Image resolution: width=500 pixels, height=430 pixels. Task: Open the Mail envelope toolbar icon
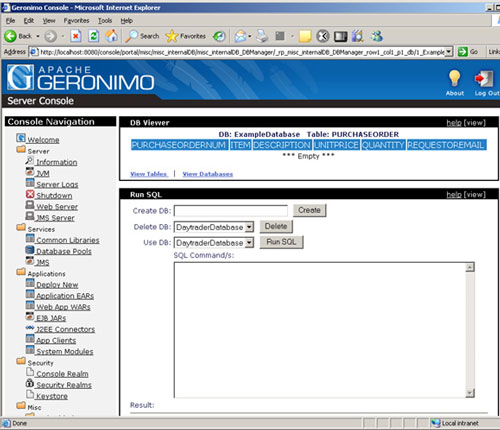coord(240,36)
